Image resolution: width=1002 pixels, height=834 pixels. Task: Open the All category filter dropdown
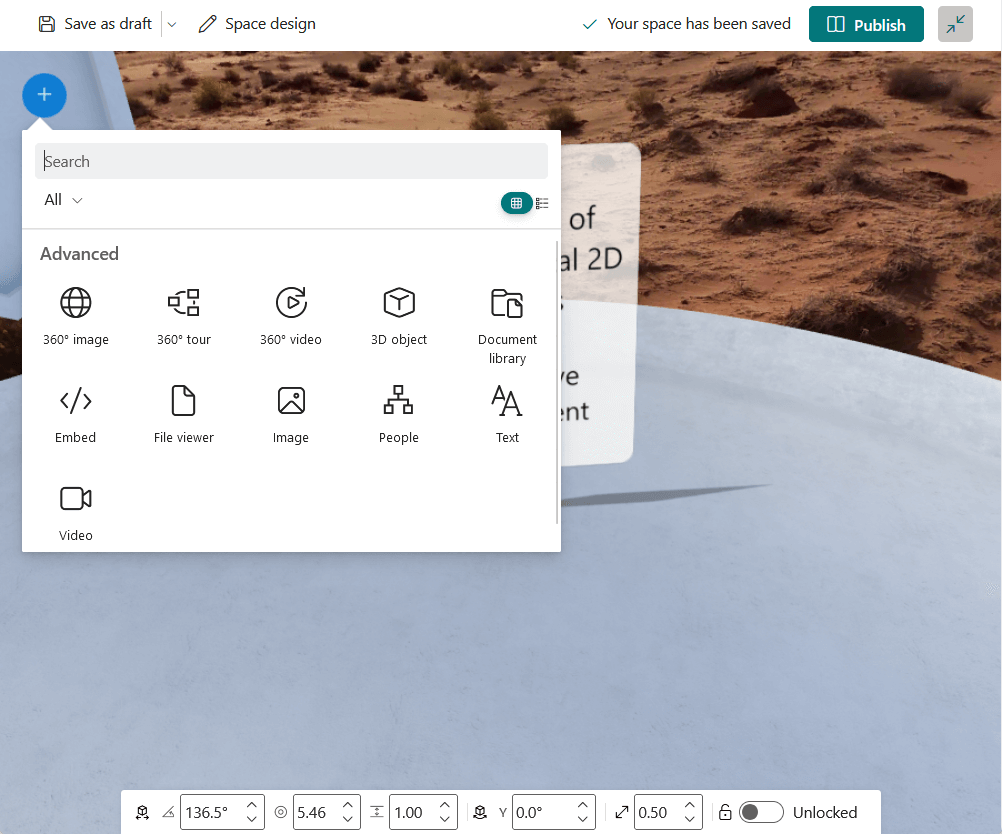tap(63, 200)
